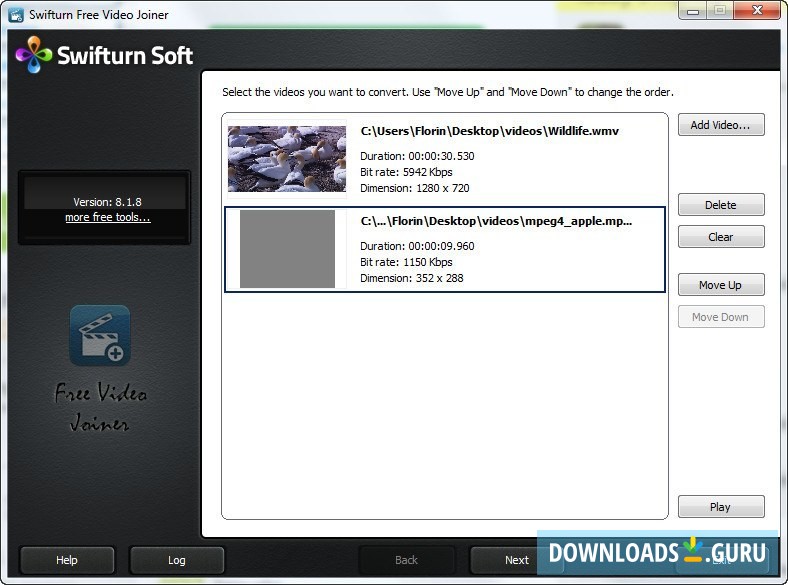Image resolution: width=788 pixels, height=585 pixels.
Task: Click the Version: 8.1.8 label
Action: [x=108, y=202]
